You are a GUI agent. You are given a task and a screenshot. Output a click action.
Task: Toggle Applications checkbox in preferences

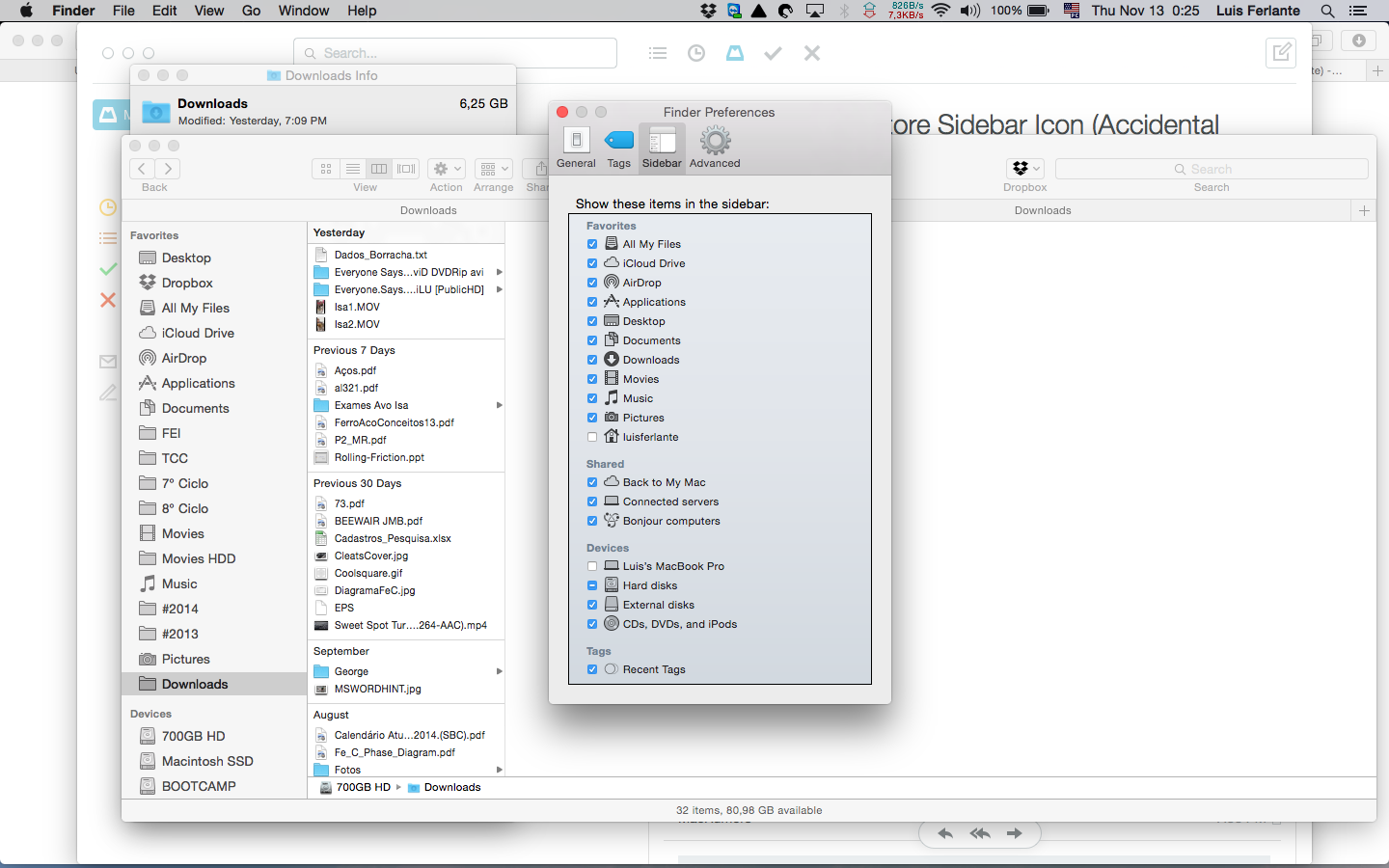592,302
